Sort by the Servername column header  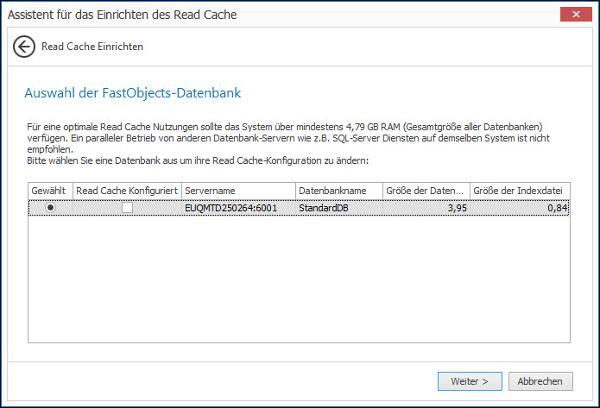[x=238, y=191]
